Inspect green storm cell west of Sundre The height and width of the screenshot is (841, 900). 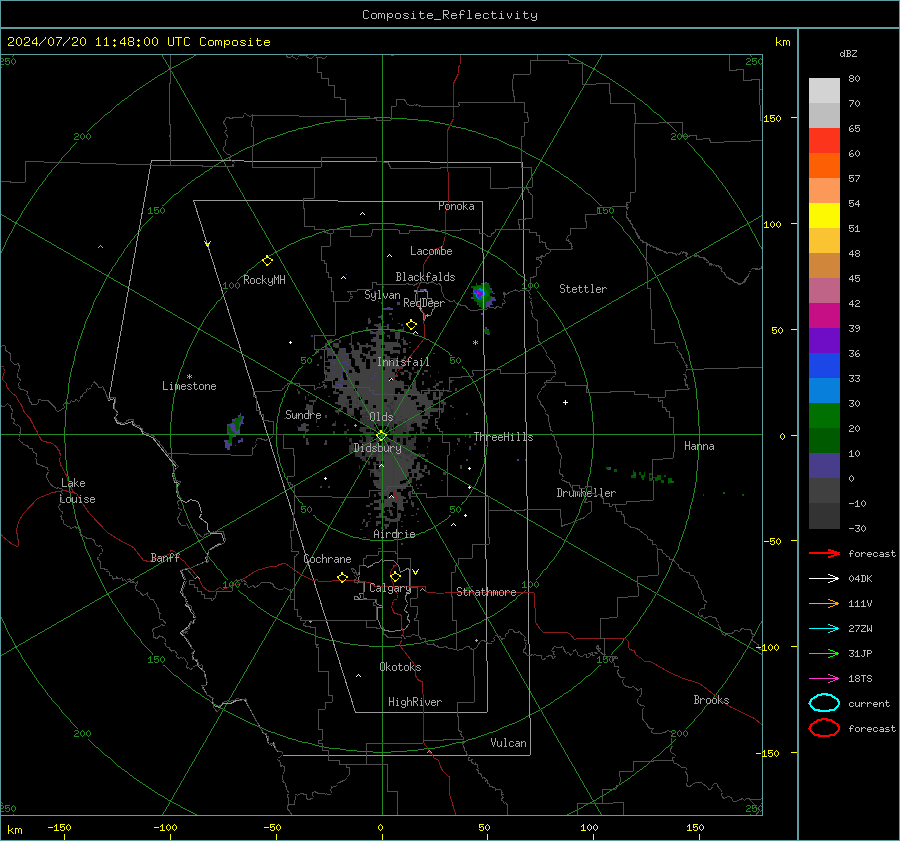coord(234,432)
